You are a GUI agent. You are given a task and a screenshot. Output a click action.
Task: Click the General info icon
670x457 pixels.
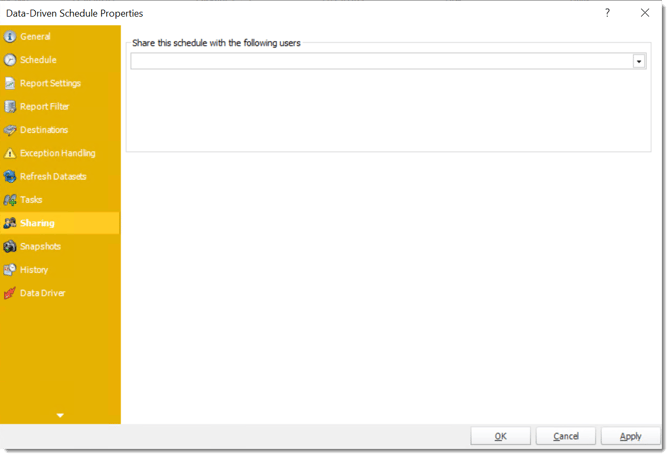click(x=10, y=37)
